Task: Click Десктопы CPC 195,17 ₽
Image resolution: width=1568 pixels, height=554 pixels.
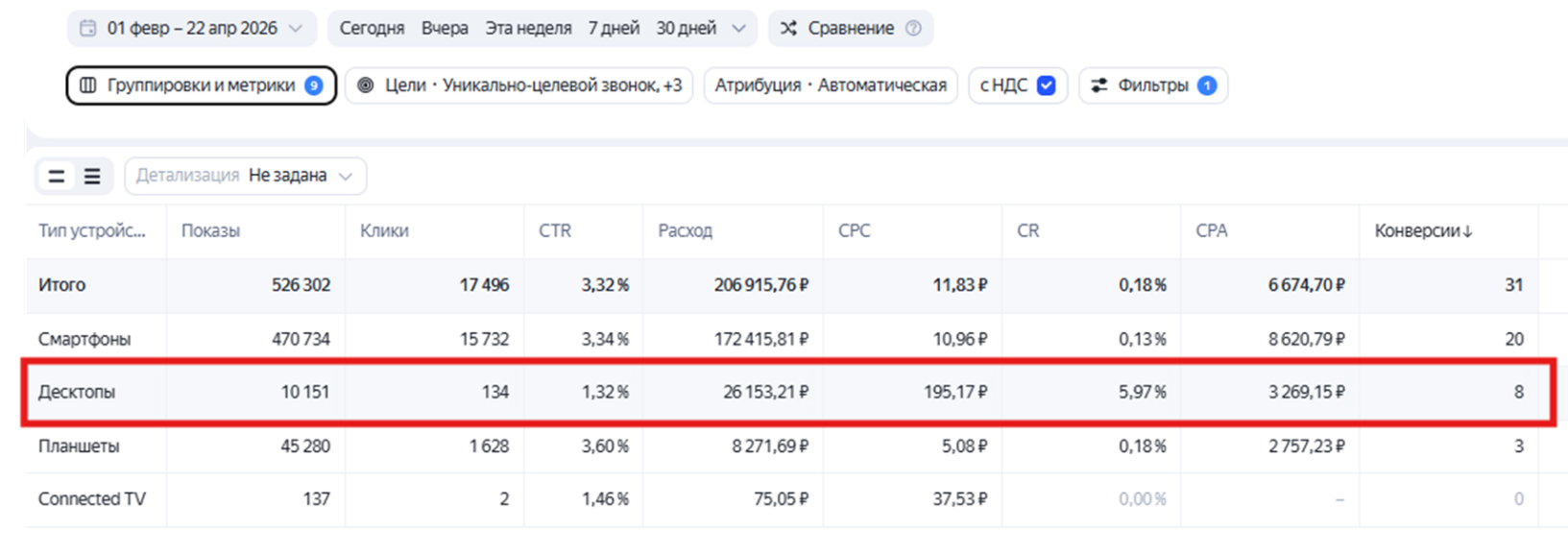Action: pyautogui.click(x=955, y=392)
